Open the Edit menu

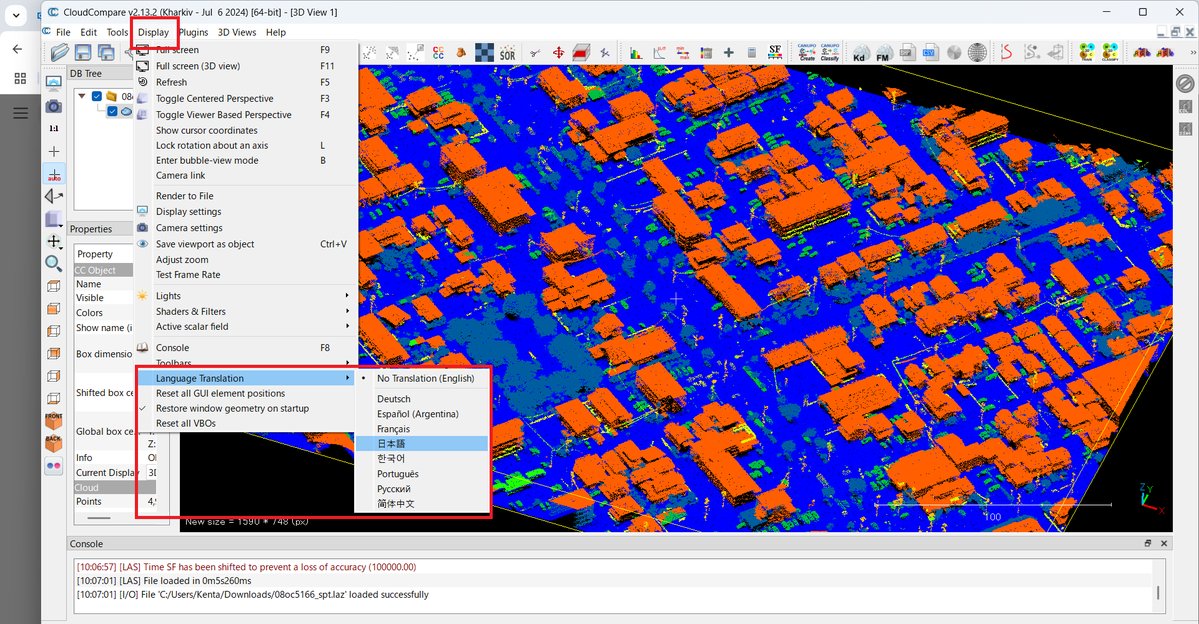click(89, 32)
